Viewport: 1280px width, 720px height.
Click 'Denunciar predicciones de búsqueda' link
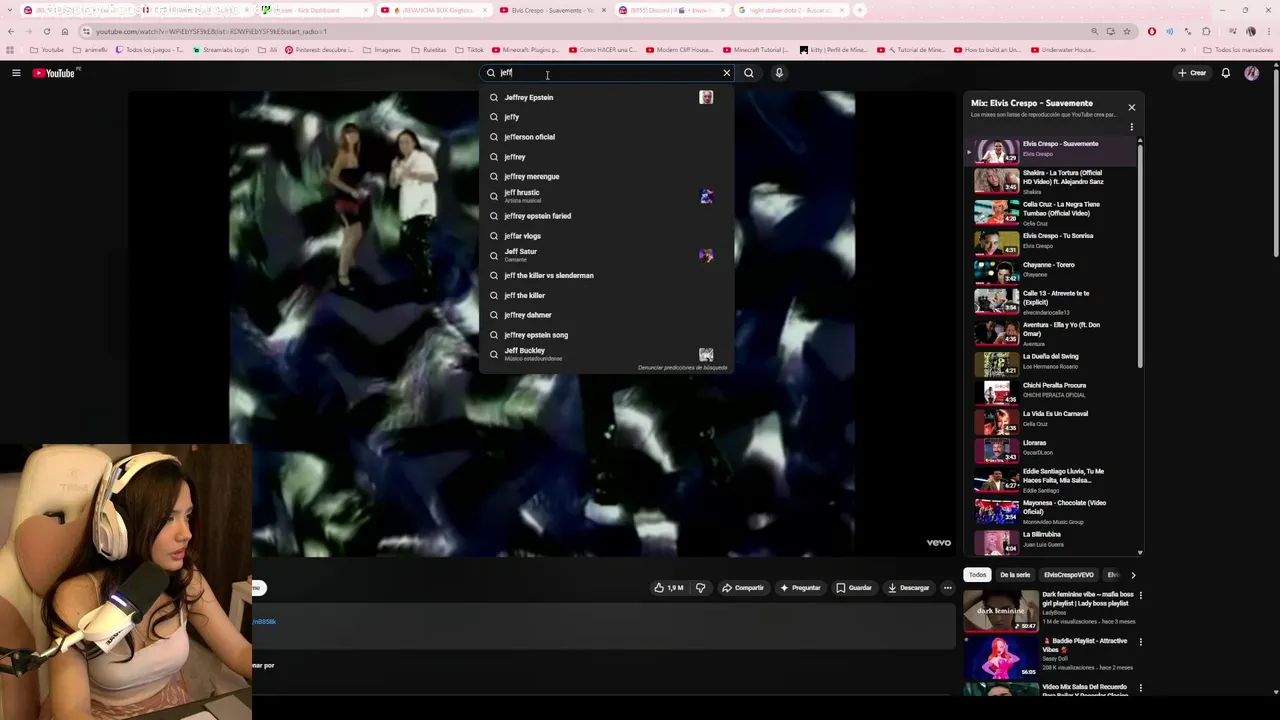pyautogui.click(x=682, y=368)
